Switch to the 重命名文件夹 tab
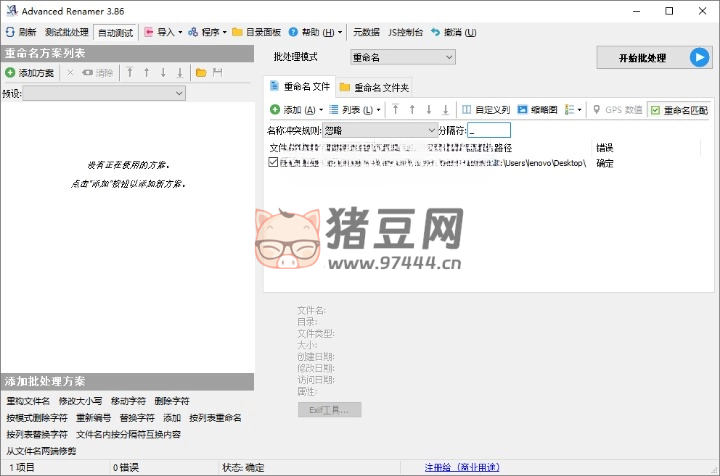Image resolution: width=720 pixels, height=476 pixels. pos(374,87)
